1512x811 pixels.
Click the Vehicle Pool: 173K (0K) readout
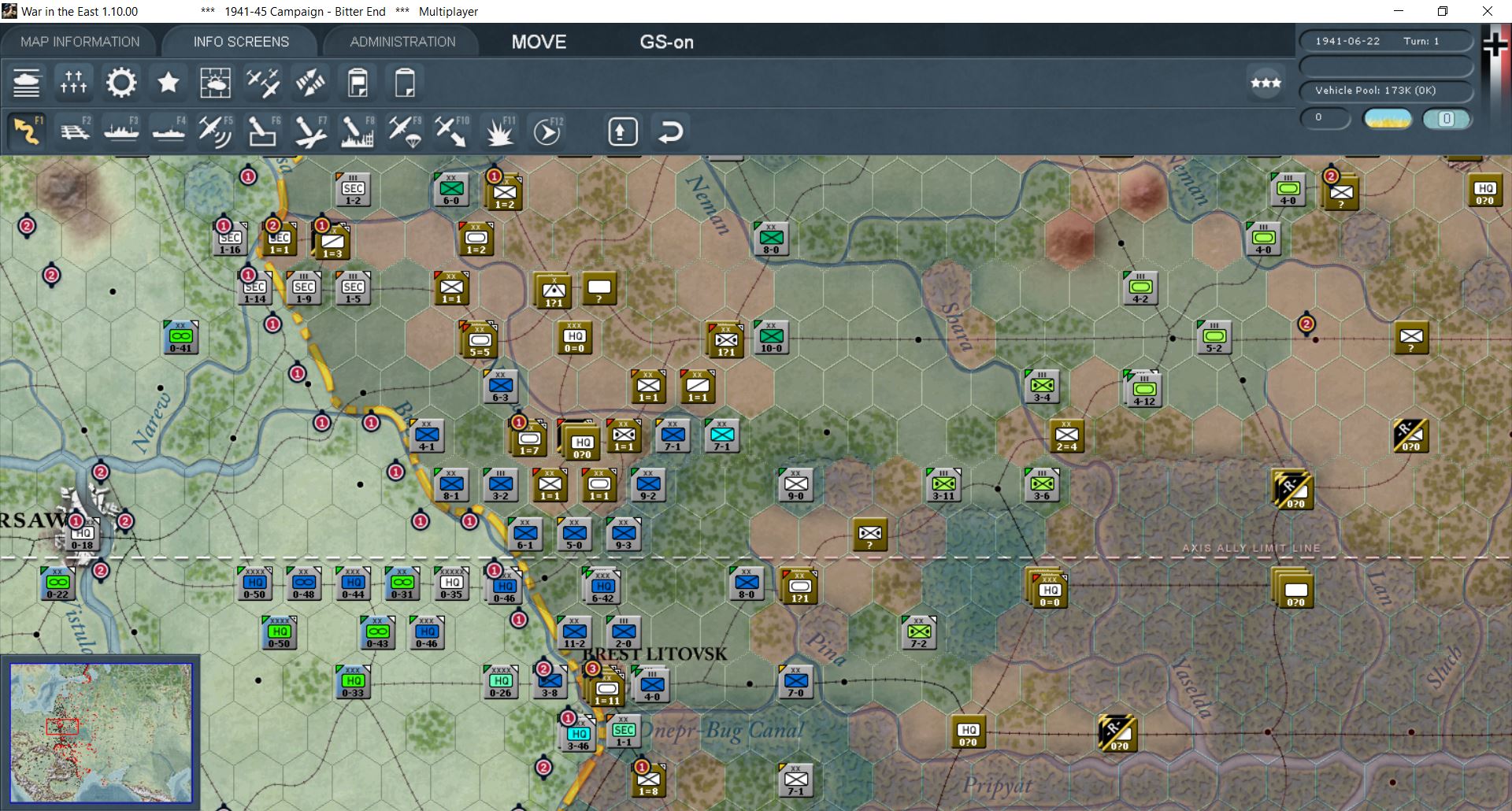click(x=1386, y=91)
